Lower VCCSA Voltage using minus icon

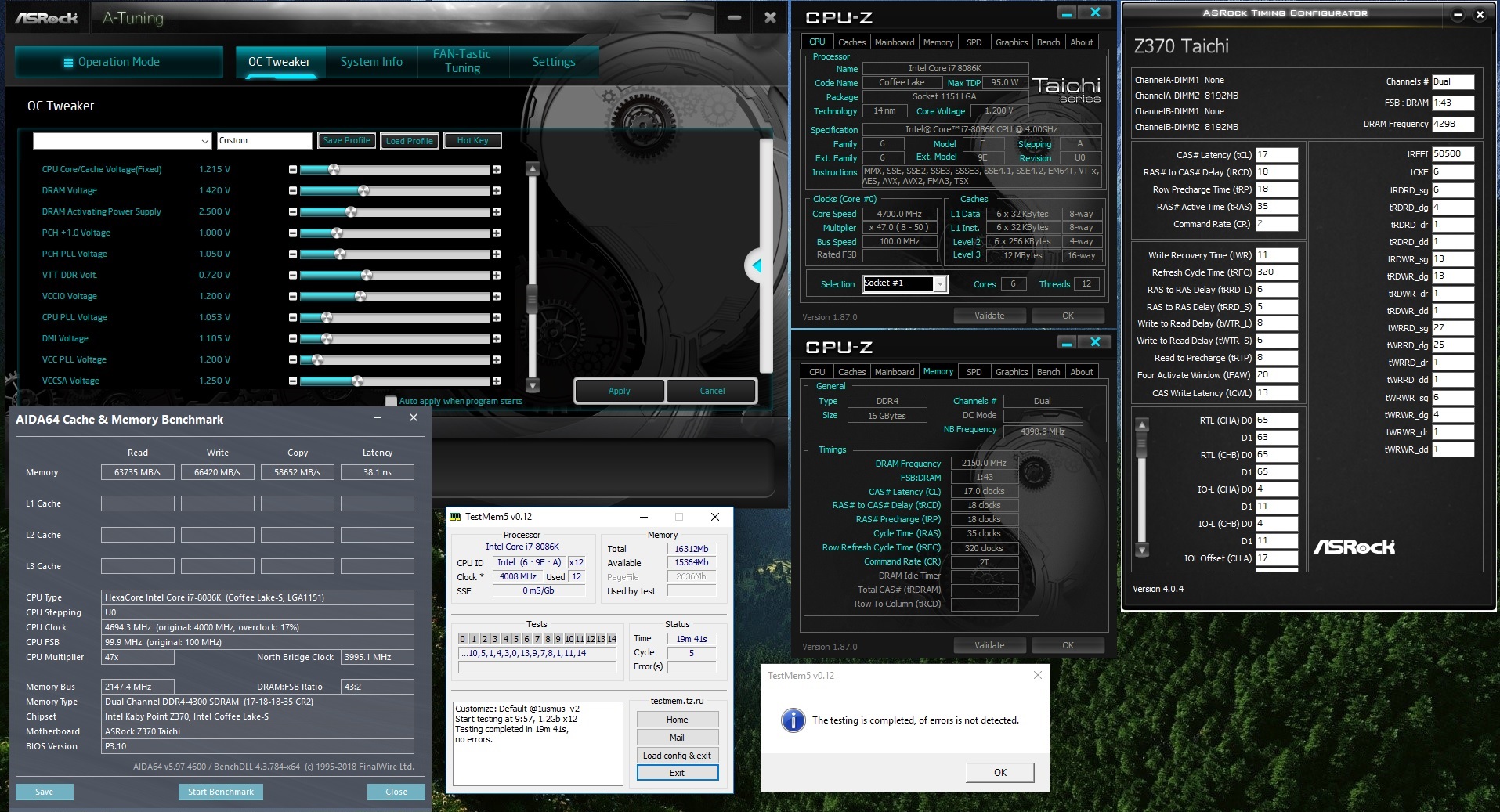click(293, 381)
